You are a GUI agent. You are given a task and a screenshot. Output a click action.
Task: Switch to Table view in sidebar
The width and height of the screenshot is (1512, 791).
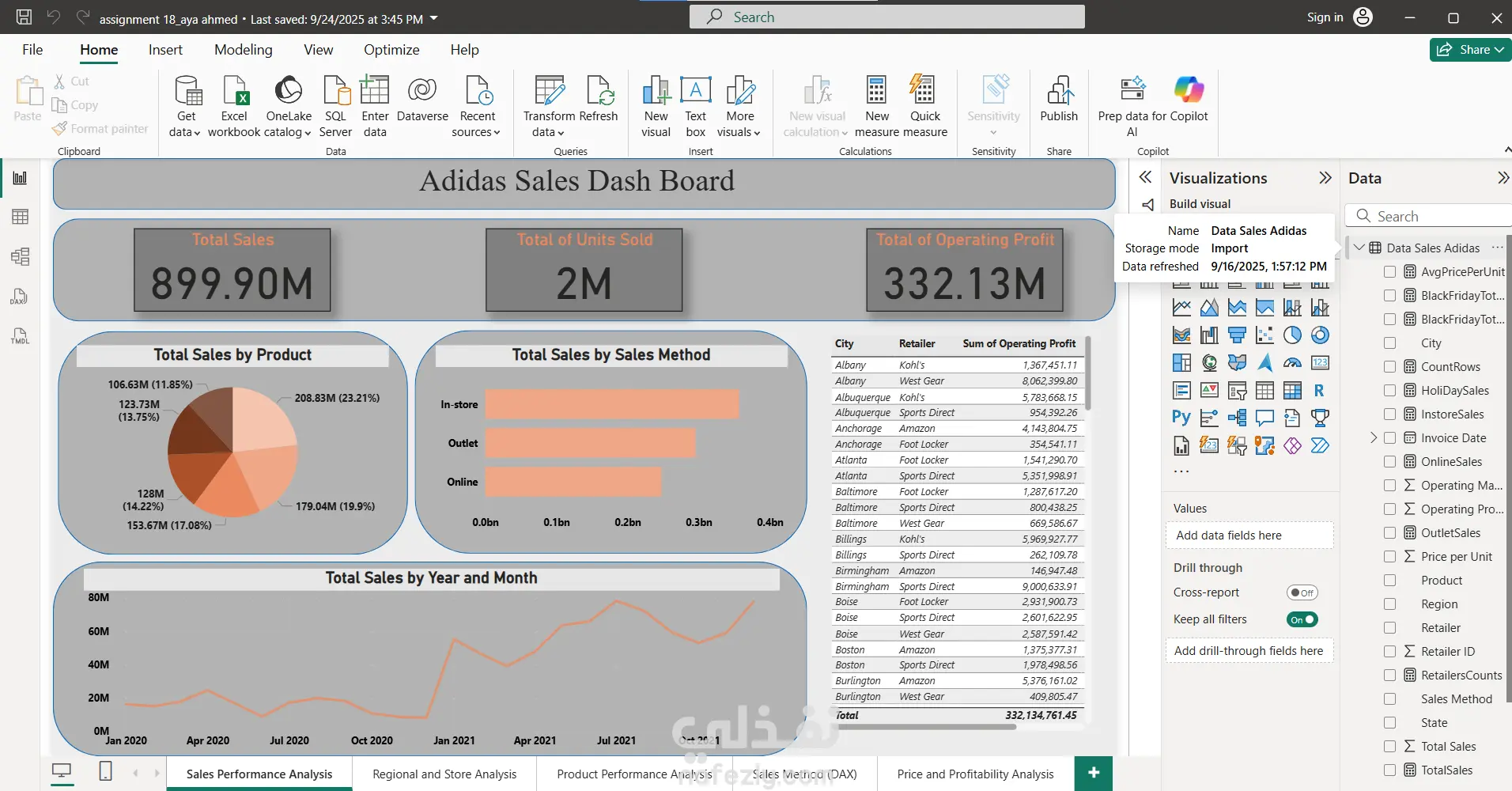(20, 217)
